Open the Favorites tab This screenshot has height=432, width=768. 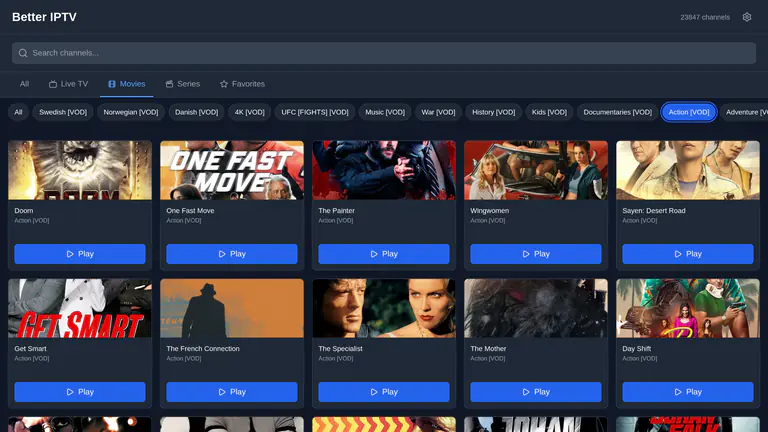242,84
